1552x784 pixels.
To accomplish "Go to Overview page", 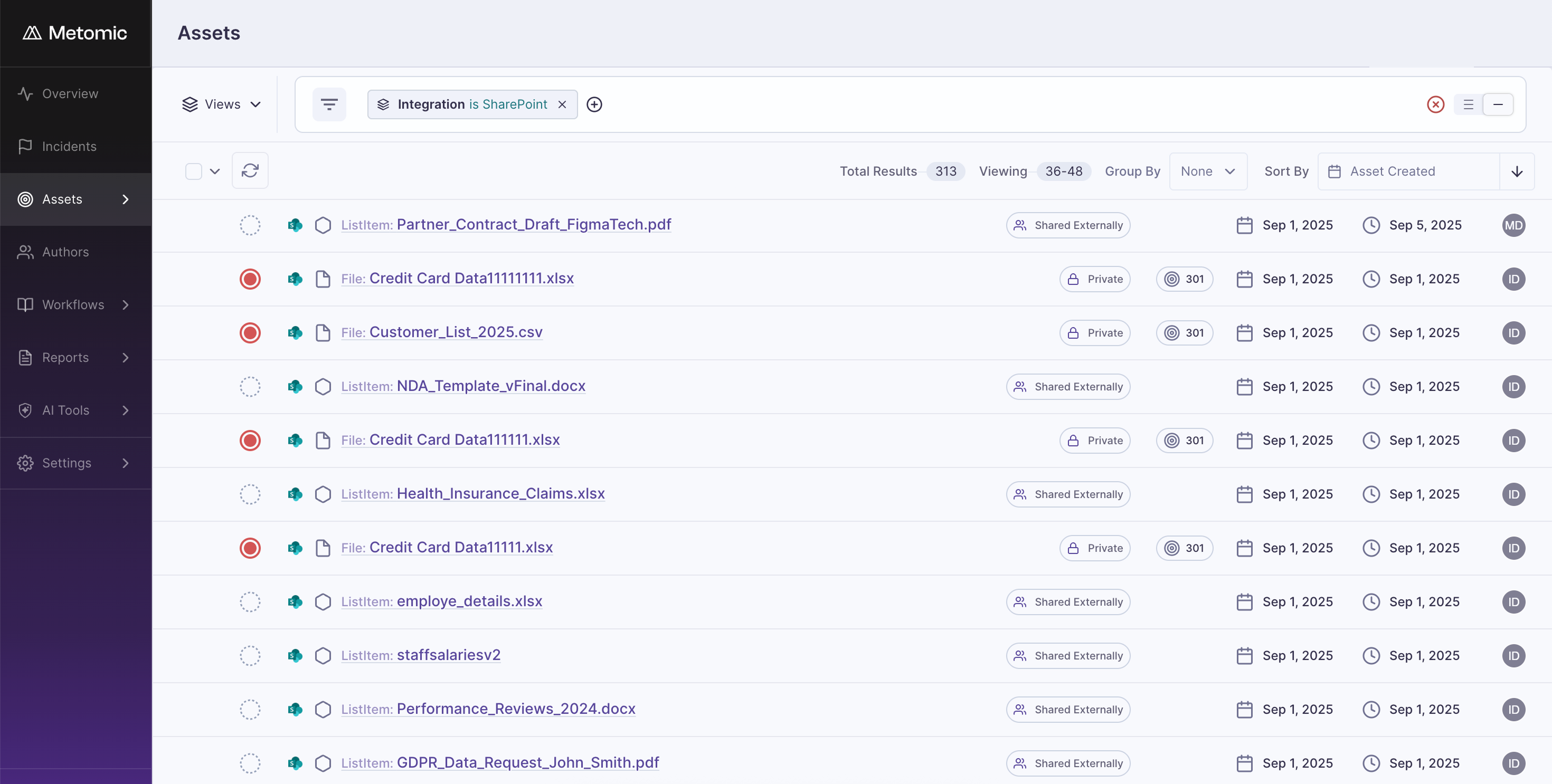I will click(x=75, y=94).
